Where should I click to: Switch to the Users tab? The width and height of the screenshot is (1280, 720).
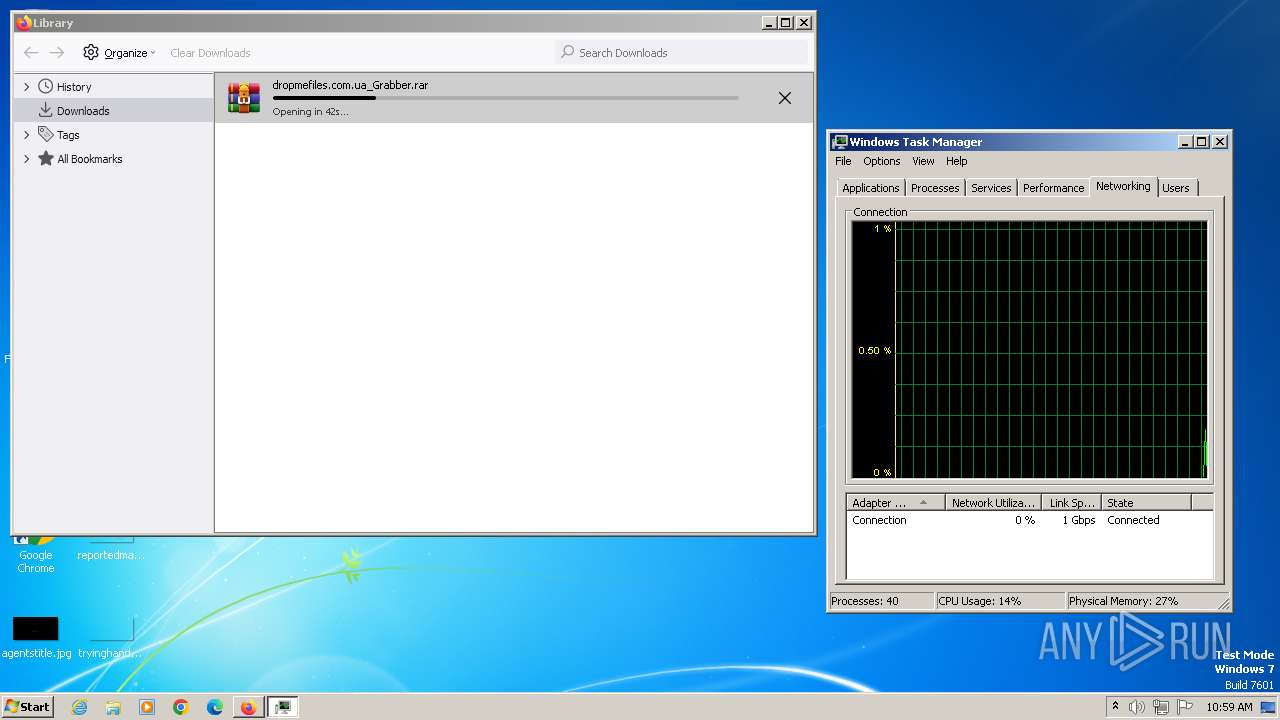(1176, 188)
